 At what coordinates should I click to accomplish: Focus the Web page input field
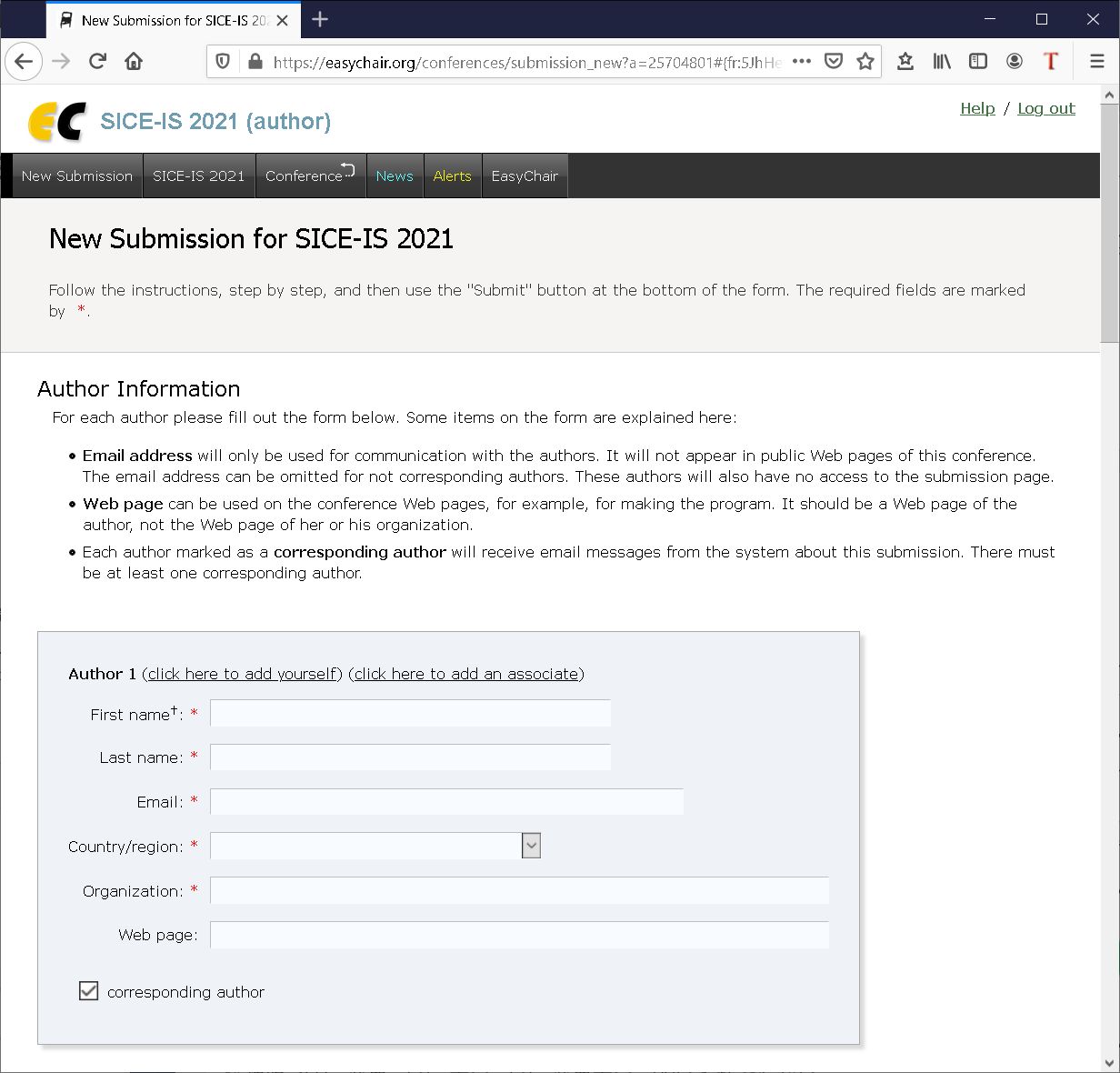519,935
